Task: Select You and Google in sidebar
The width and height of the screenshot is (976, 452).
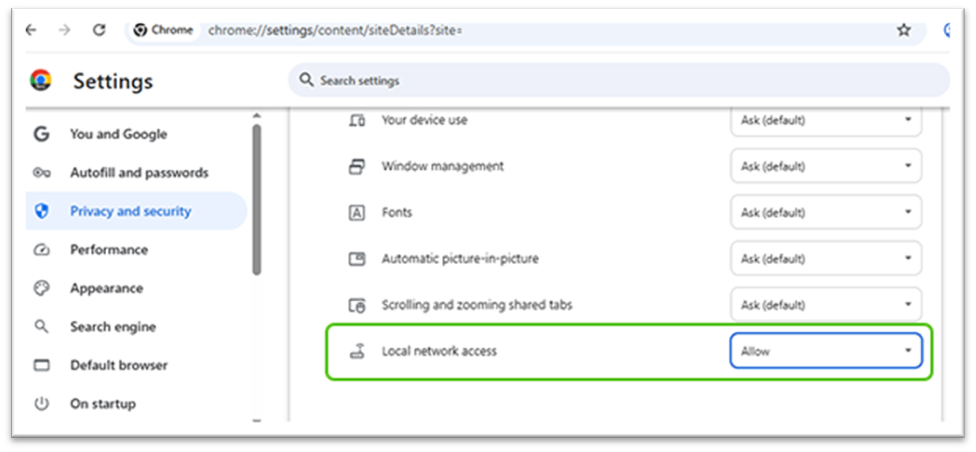Action: pyautogui.click(x=118, y=134)
